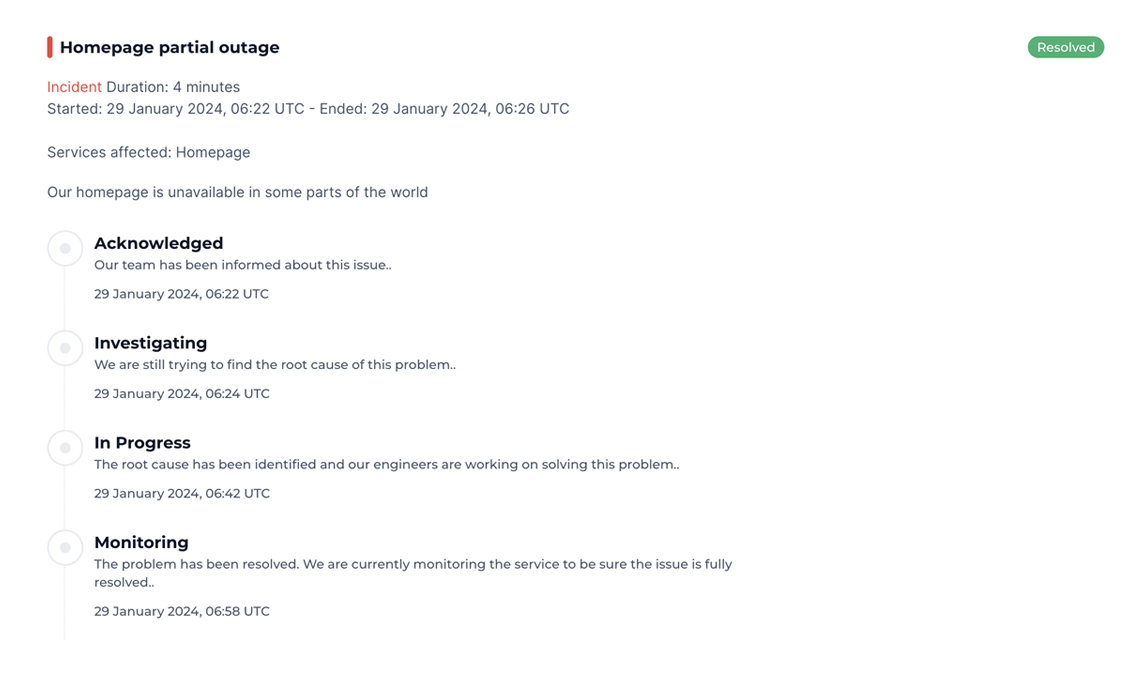Click the red bar beside the incident title
The width and height of the screenshot is (1146, 675).
50,47
